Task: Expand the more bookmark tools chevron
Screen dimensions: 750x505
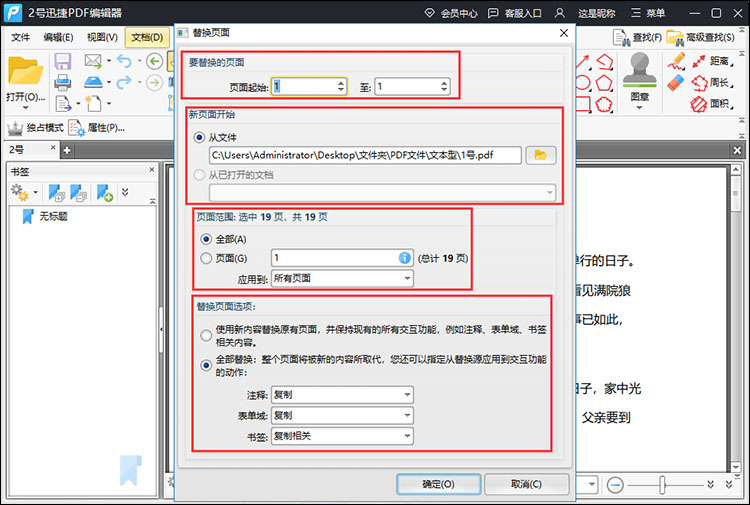Action: tap(125, 192)
